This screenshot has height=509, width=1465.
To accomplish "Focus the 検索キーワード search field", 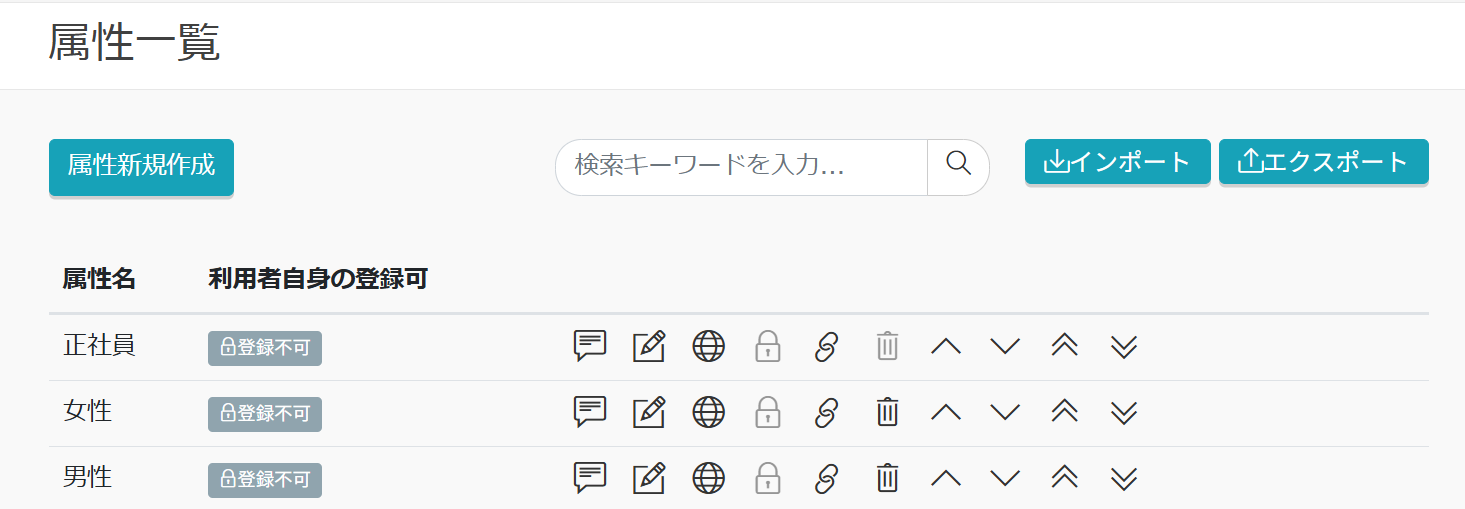I will coord(742,166).
